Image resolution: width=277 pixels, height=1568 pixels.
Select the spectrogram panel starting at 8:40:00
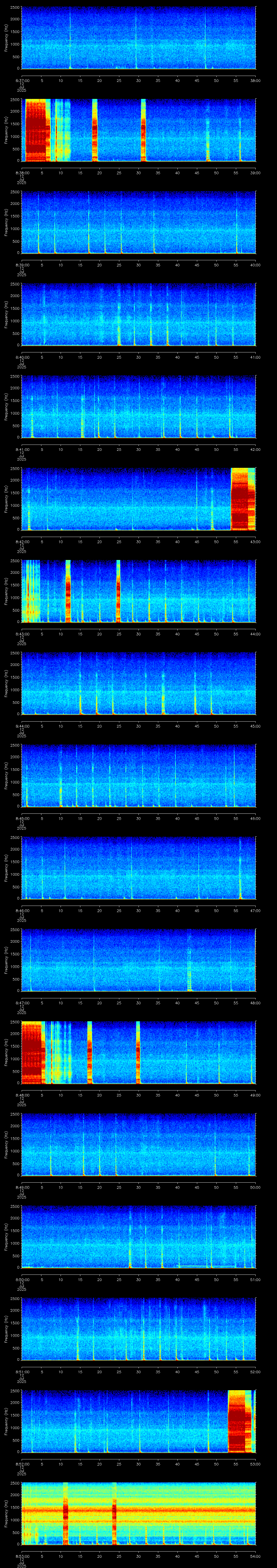pyautogui.click(x=139, y=315)
